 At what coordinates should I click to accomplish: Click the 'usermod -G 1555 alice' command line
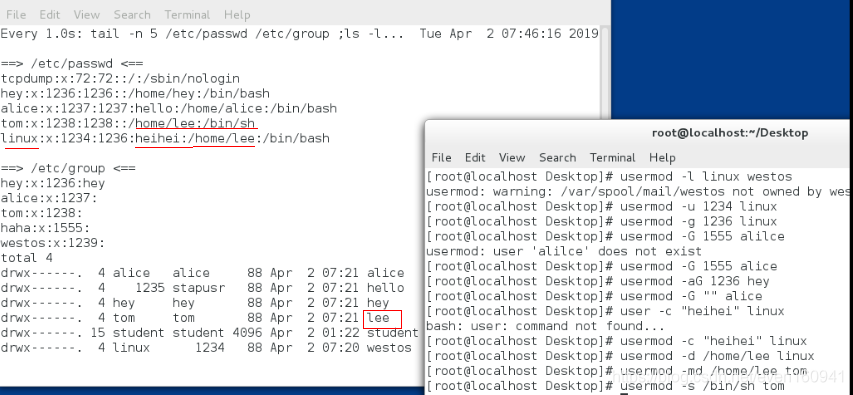602,266
